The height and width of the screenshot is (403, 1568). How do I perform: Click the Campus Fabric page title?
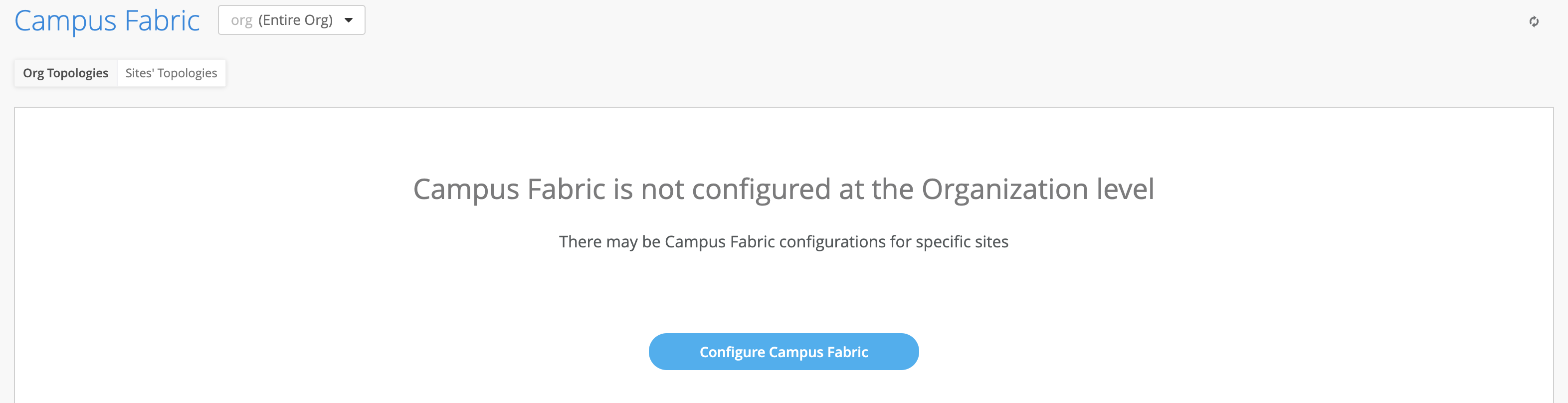[x=107, y=20]
